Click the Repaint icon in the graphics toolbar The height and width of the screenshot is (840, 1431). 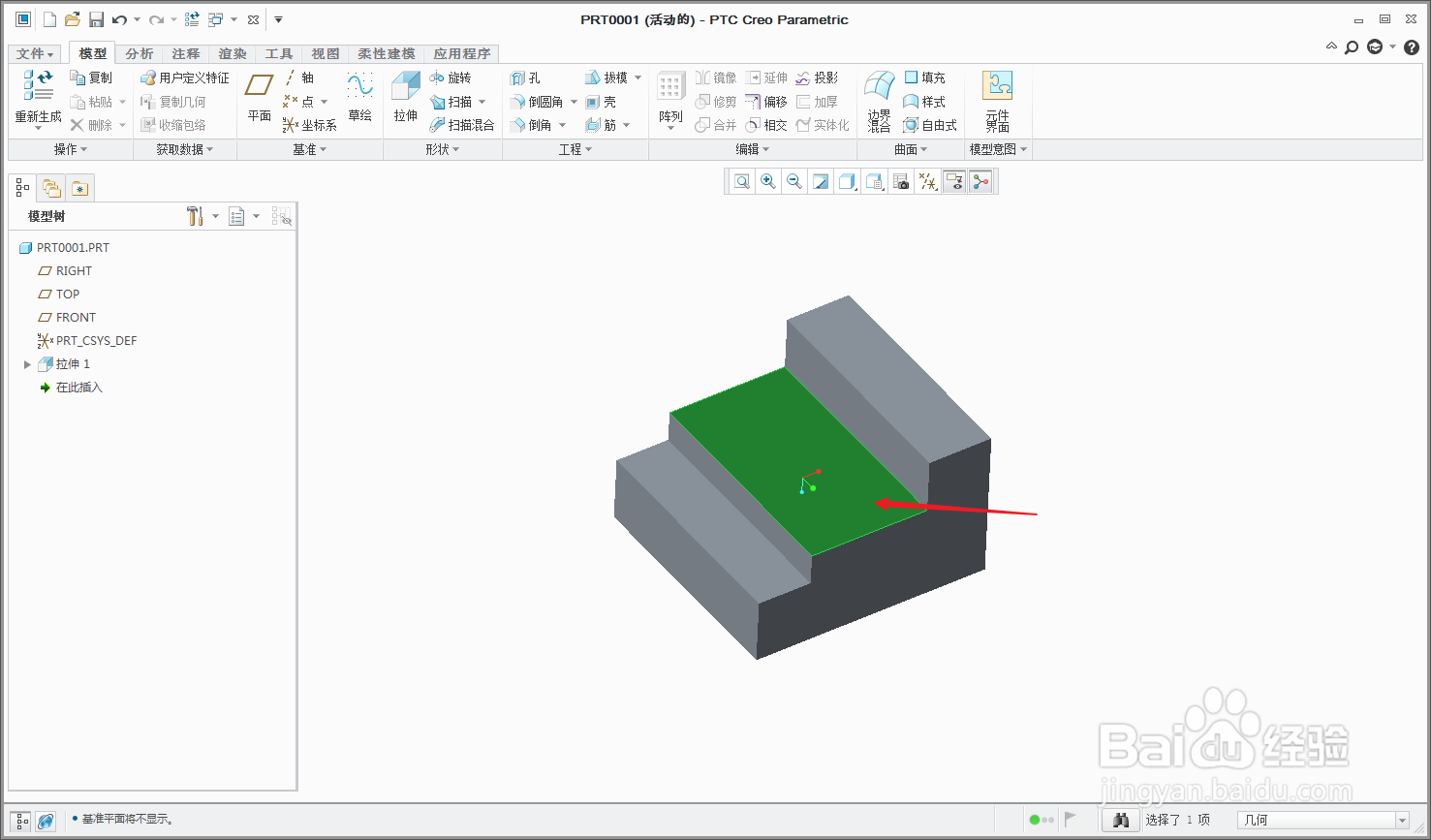(x=821, y=181)
